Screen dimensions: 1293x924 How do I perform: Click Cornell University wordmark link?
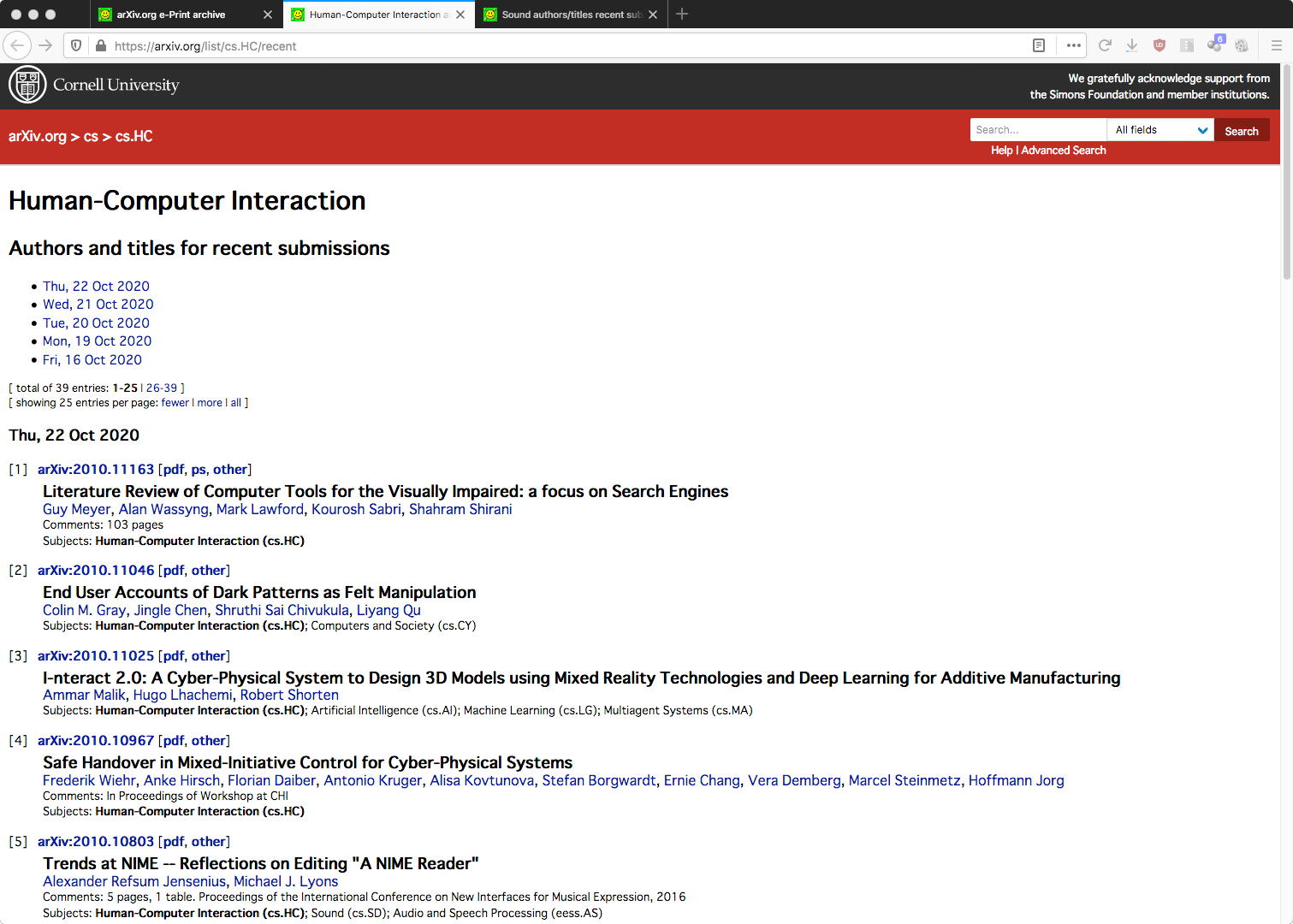click(116, 85)
